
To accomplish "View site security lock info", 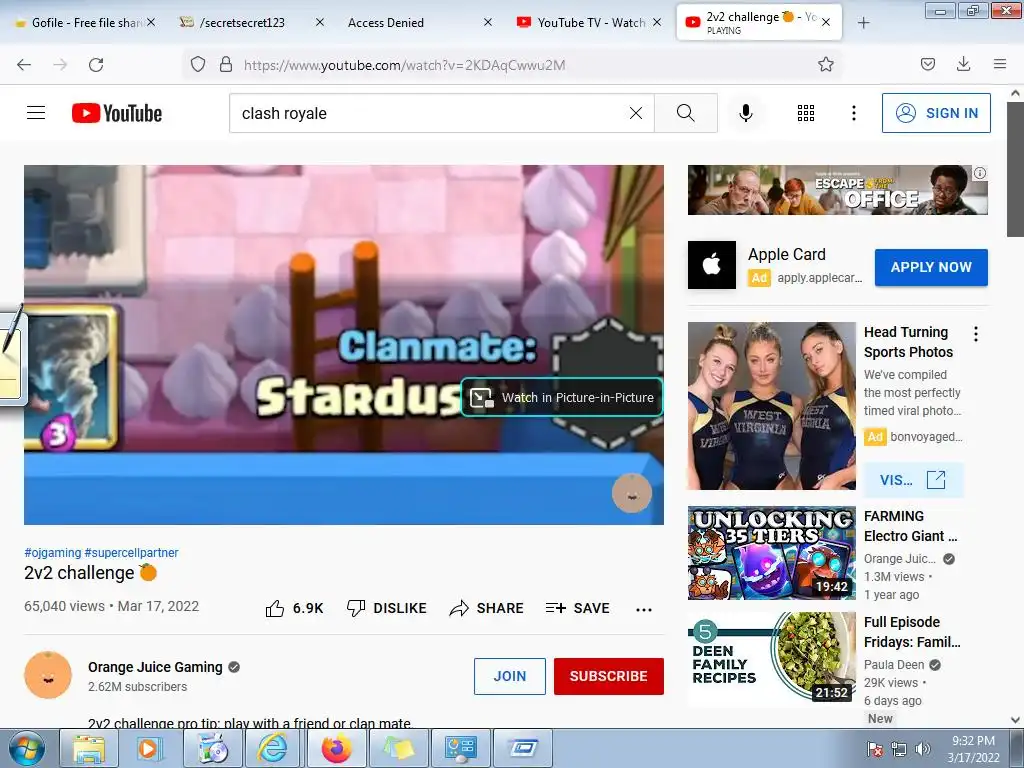I will (x=226, y=64).
